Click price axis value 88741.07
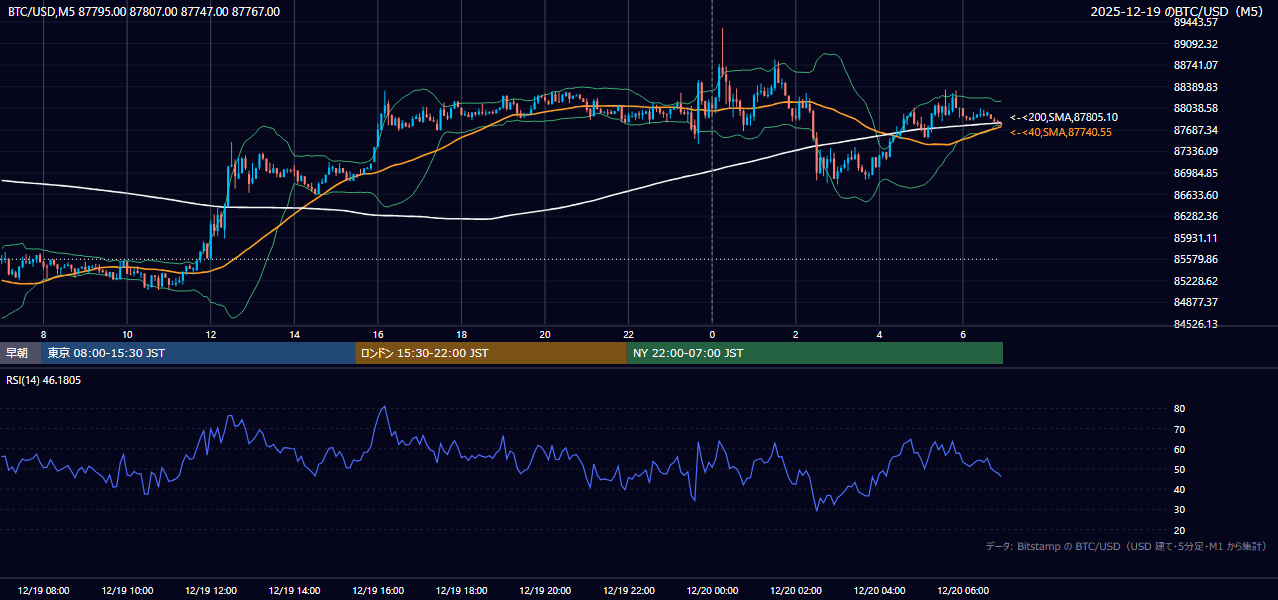The height and width of the screenshot is (600, 1278). click(1196, 65)
